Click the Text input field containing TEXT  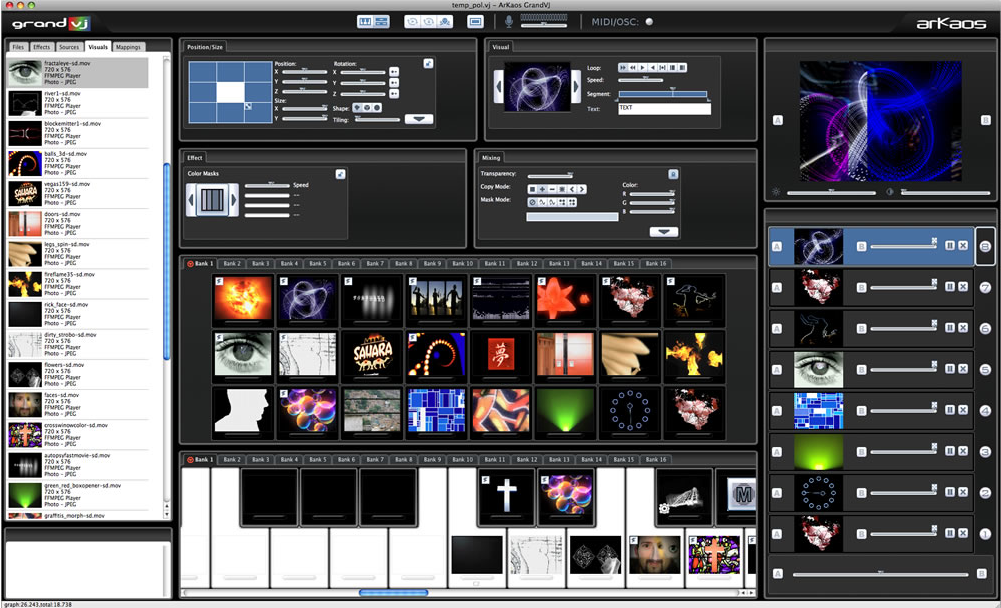click(x=664, y=109)
